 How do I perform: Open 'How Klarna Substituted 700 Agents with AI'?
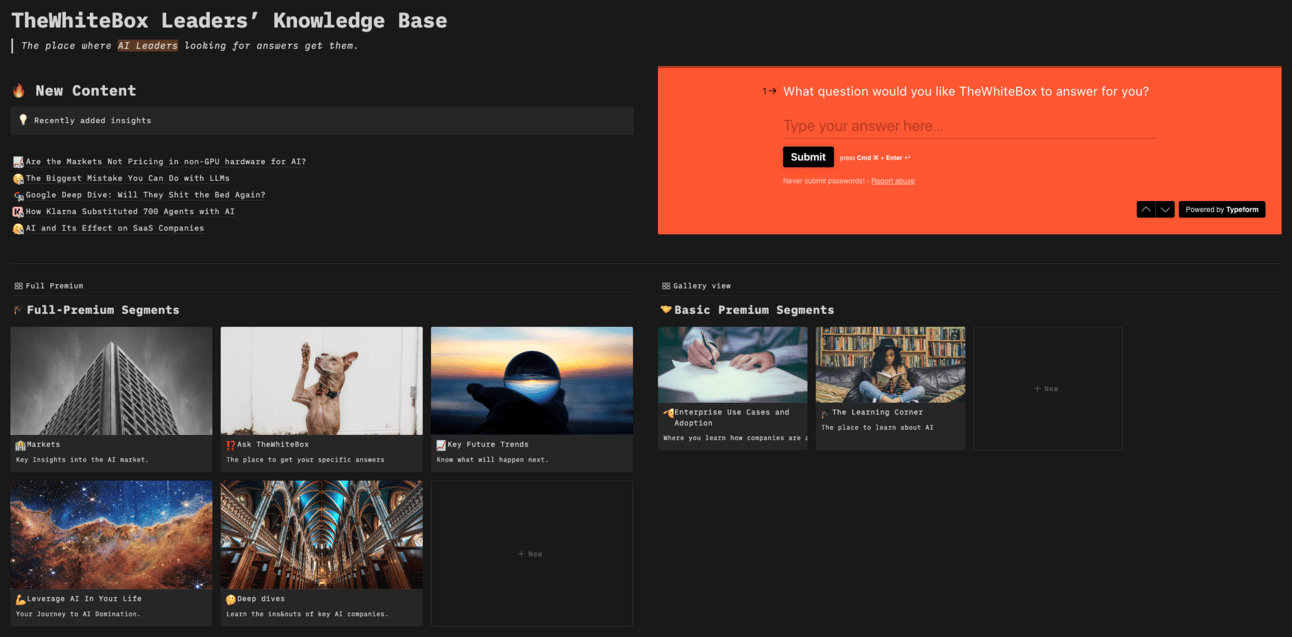[130, 211]
